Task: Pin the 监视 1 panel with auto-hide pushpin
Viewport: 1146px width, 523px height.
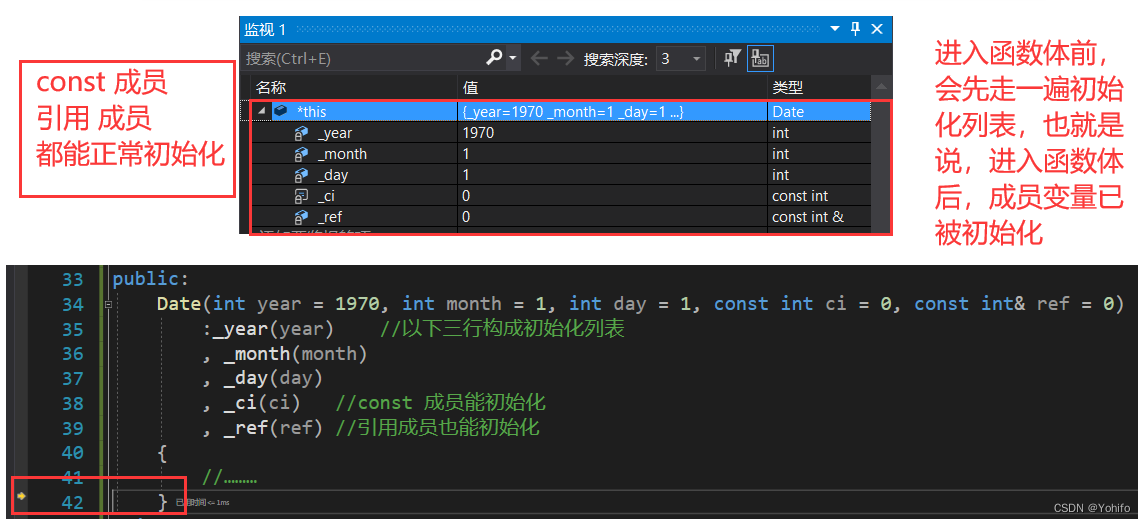Action: (x=856, y=29)
